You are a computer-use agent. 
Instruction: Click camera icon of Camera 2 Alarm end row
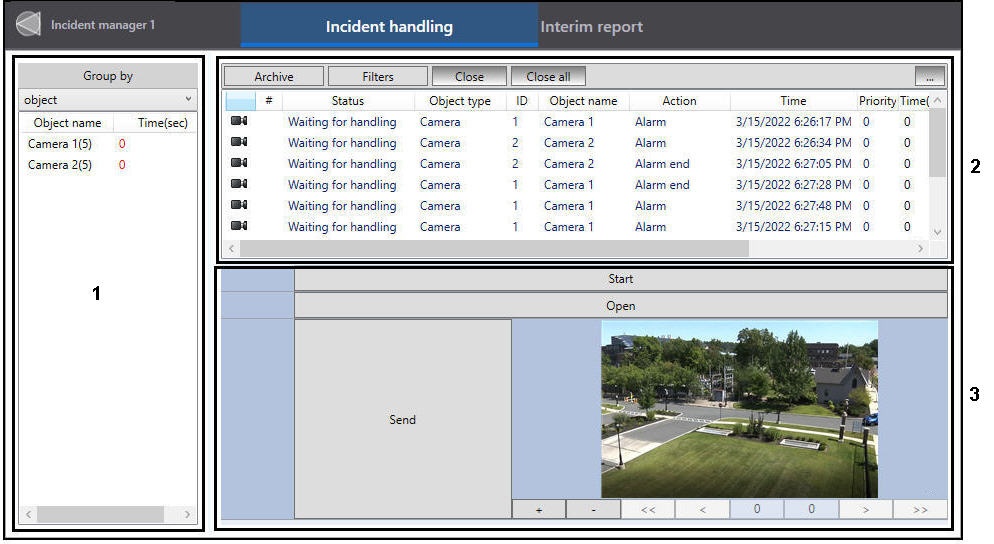pos(239,163)
